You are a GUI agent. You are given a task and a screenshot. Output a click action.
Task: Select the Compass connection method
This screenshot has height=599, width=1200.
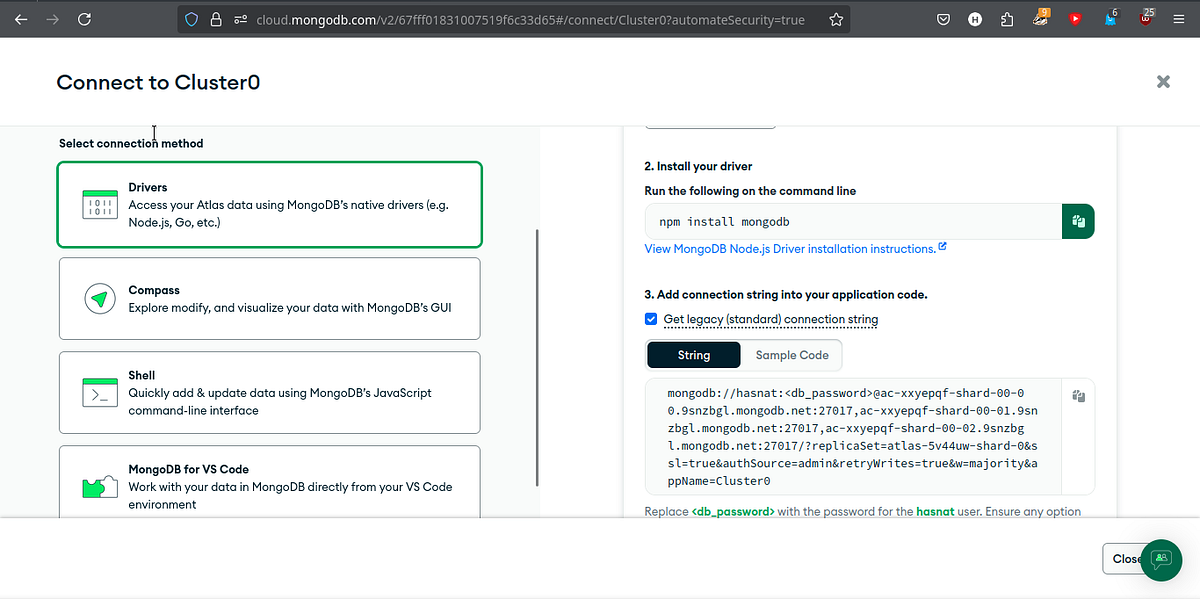[x=270, y=298]
